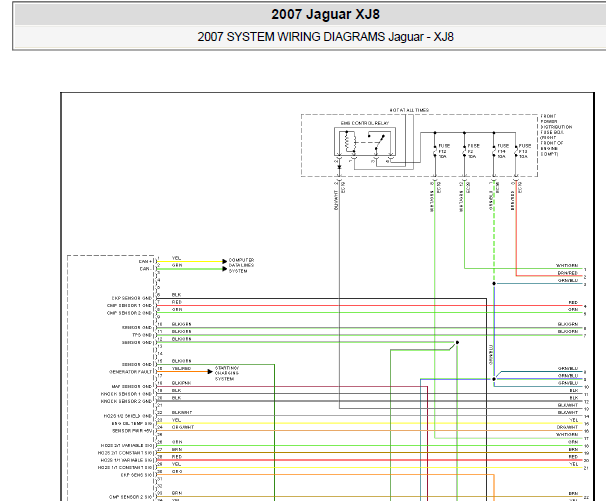Click arrow pointing to Computer Data Lines System
Screen dimensions: 606x501
tap(225, 261)
